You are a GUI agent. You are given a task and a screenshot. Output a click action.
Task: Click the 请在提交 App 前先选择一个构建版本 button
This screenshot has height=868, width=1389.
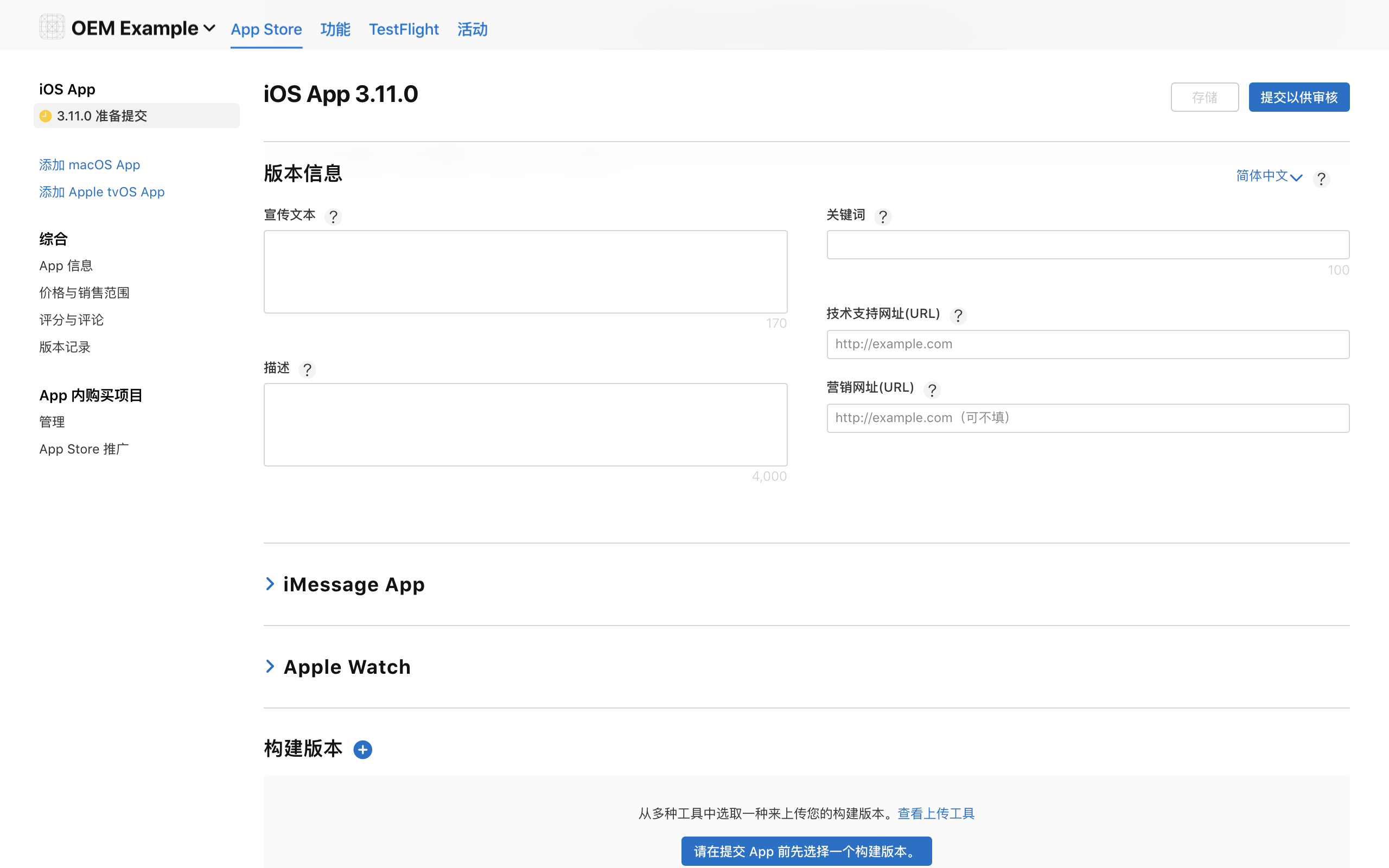tap(806, 851)
